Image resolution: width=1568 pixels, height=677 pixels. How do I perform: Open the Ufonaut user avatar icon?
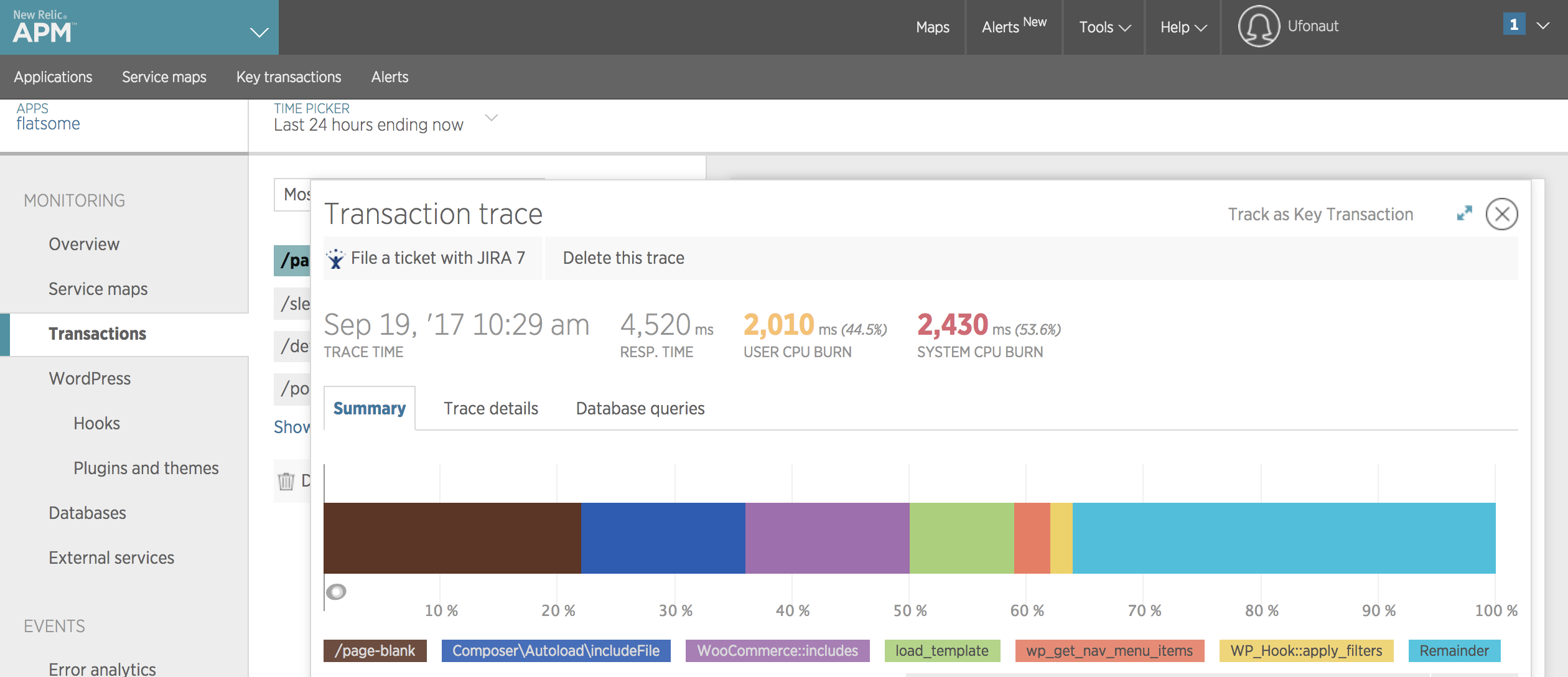pyautogui.click(x=1259, y=26)
